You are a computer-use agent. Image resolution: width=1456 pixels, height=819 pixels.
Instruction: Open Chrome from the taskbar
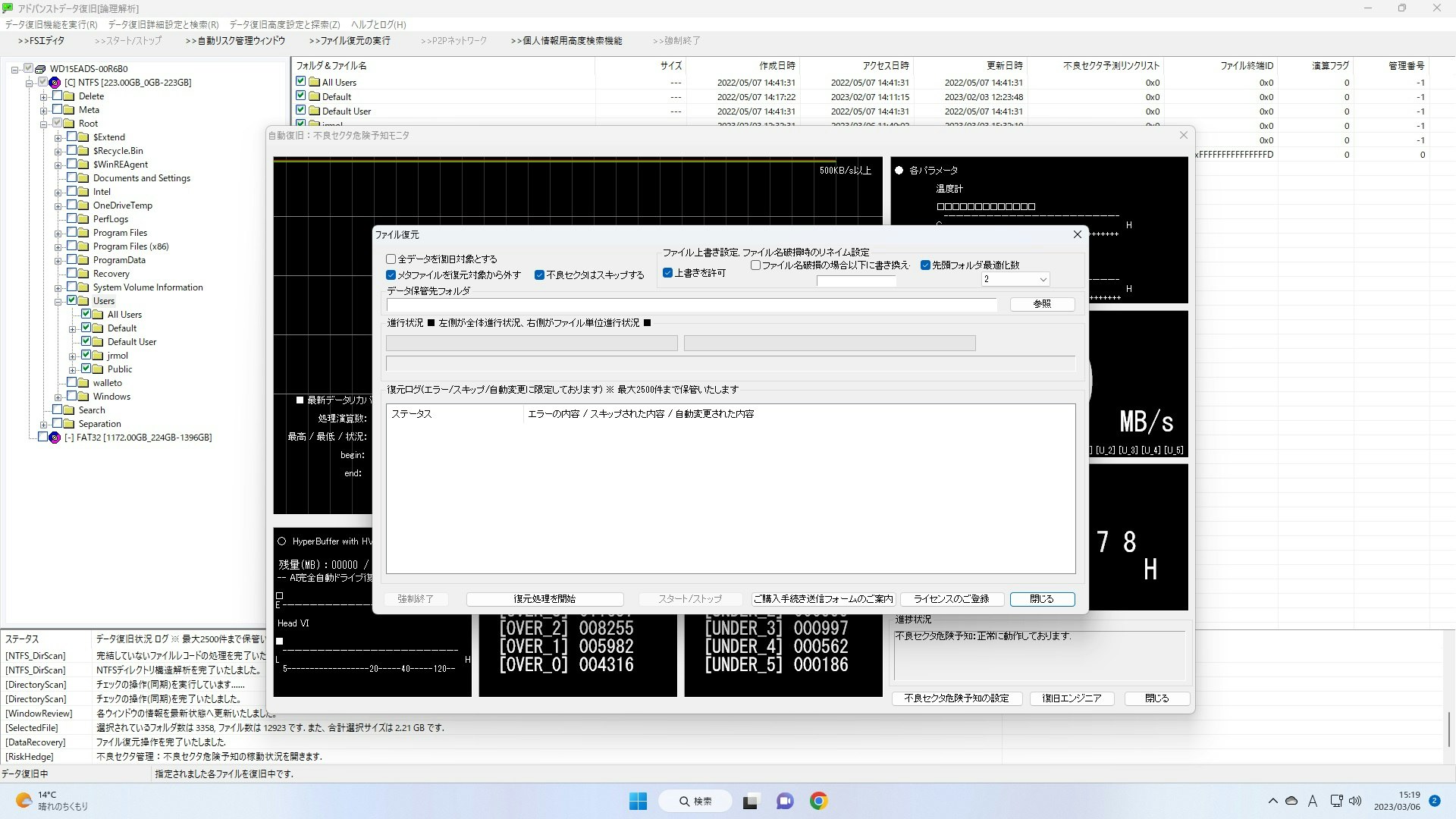[x=818, y=801]
